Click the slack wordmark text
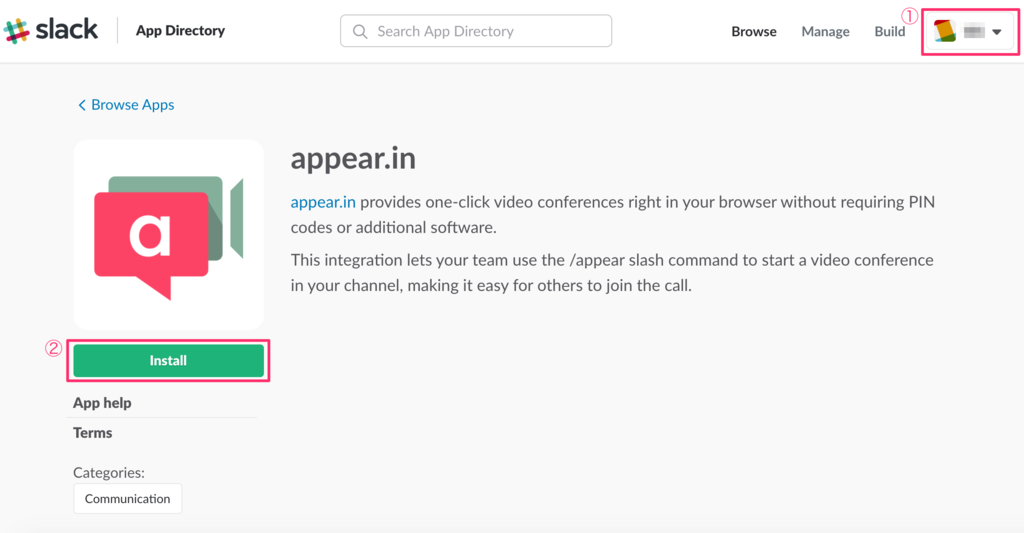 (x=67, y=30)
